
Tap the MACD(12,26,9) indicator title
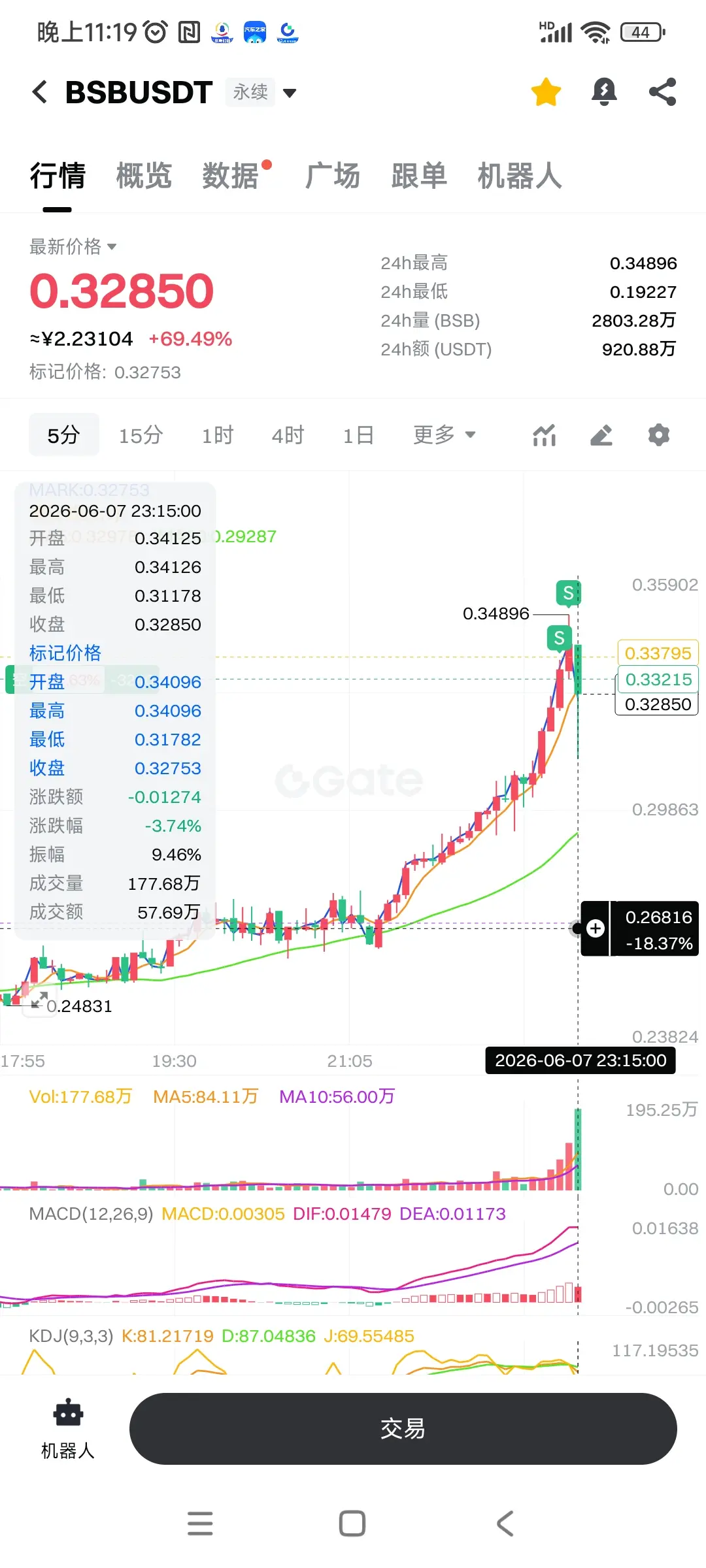(91, 1214)
